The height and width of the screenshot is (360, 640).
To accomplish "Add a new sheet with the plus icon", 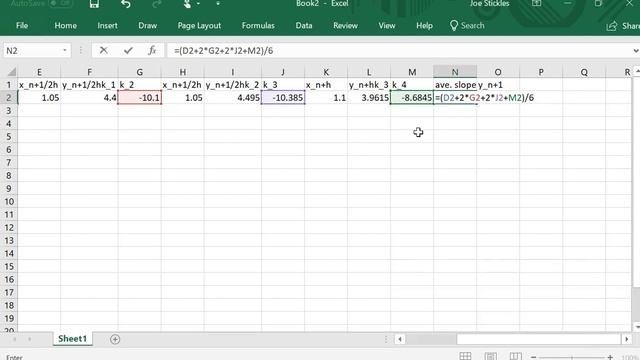I will pos(115,339).
